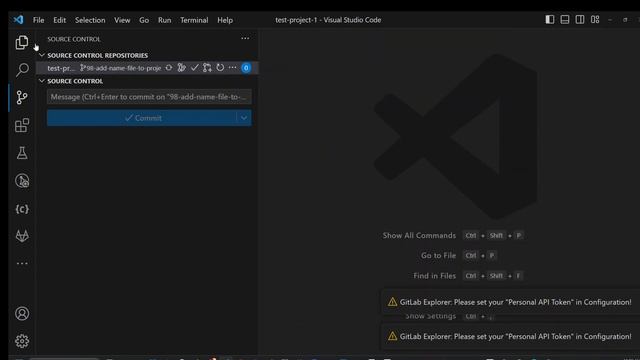Open Source Control panel views and more actions

[245, 38]
